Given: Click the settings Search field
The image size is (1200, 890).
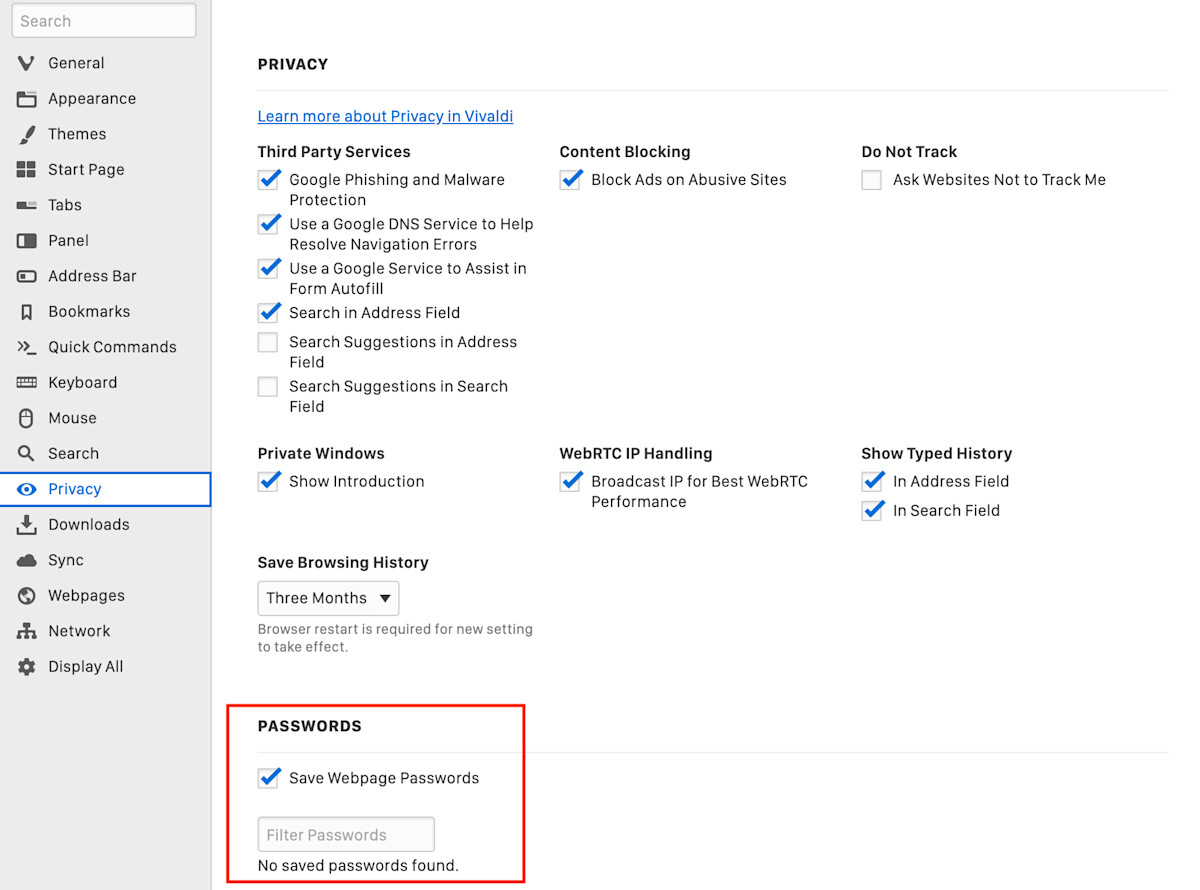Looking at the screenshot, I should coord(104,21).
